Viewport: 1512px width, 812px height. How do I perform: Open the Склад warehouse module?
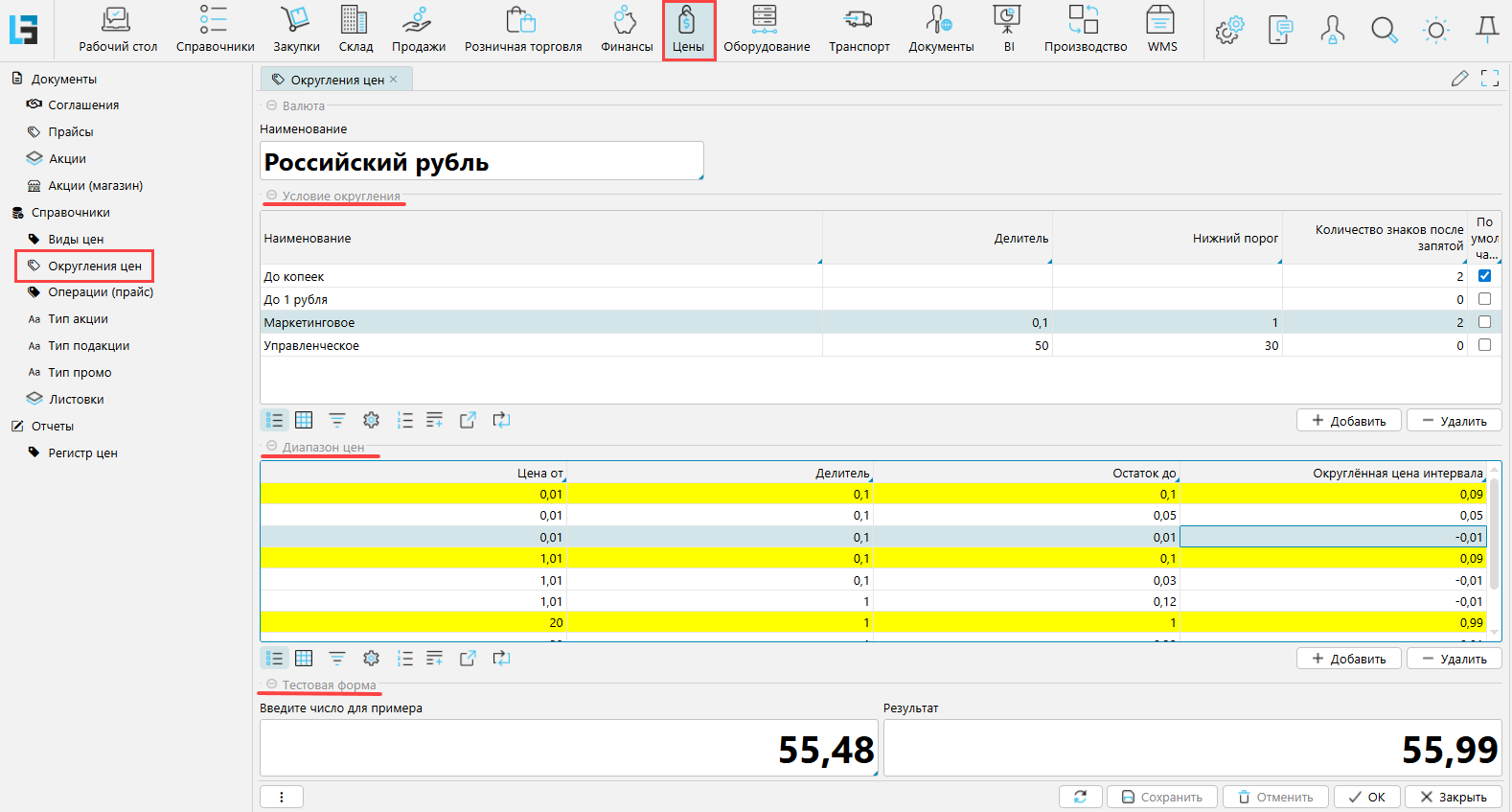pyautogui.click(x=355, y=29)
